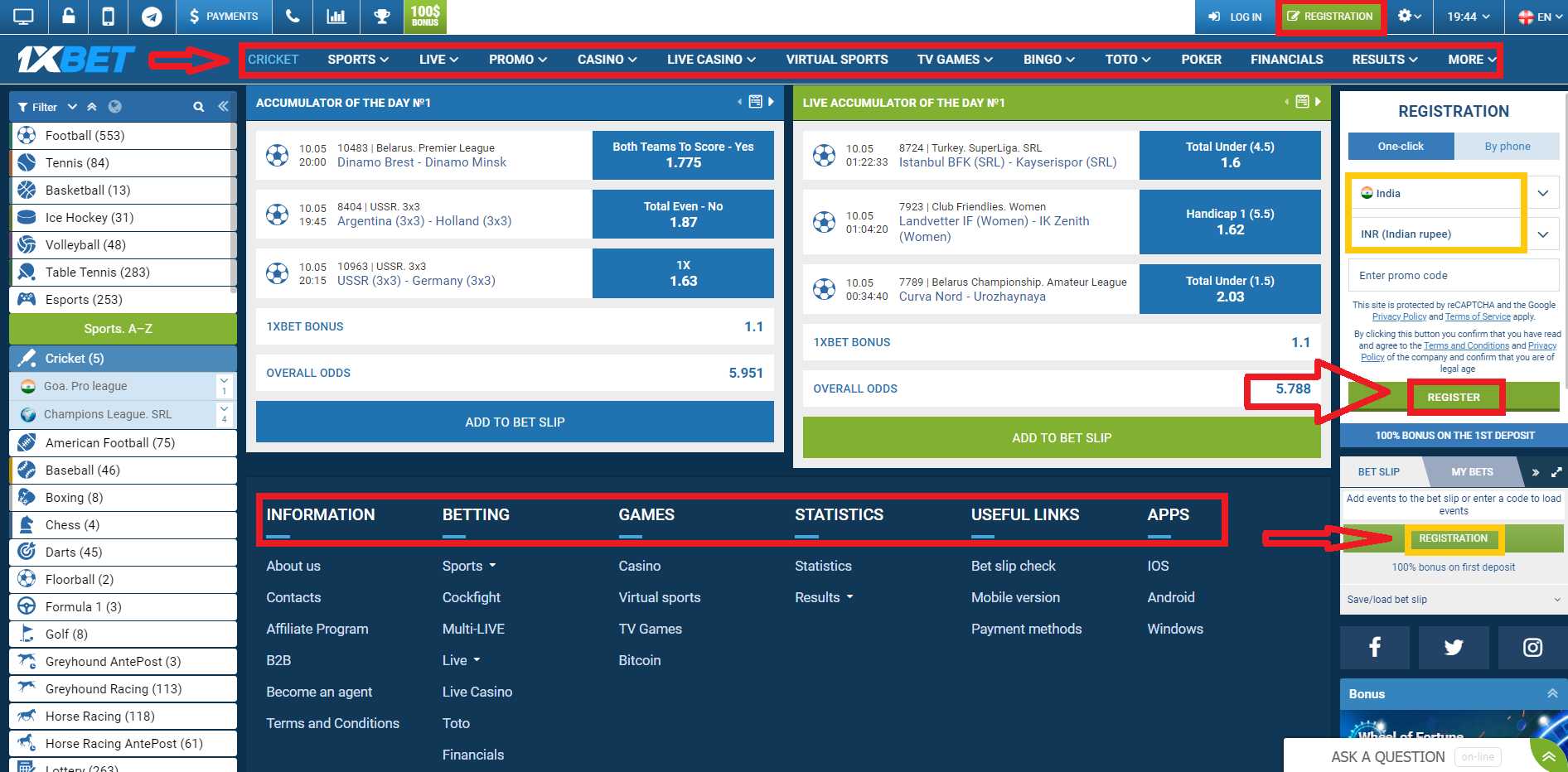Click the LOG IN button

coord(1235,17)
